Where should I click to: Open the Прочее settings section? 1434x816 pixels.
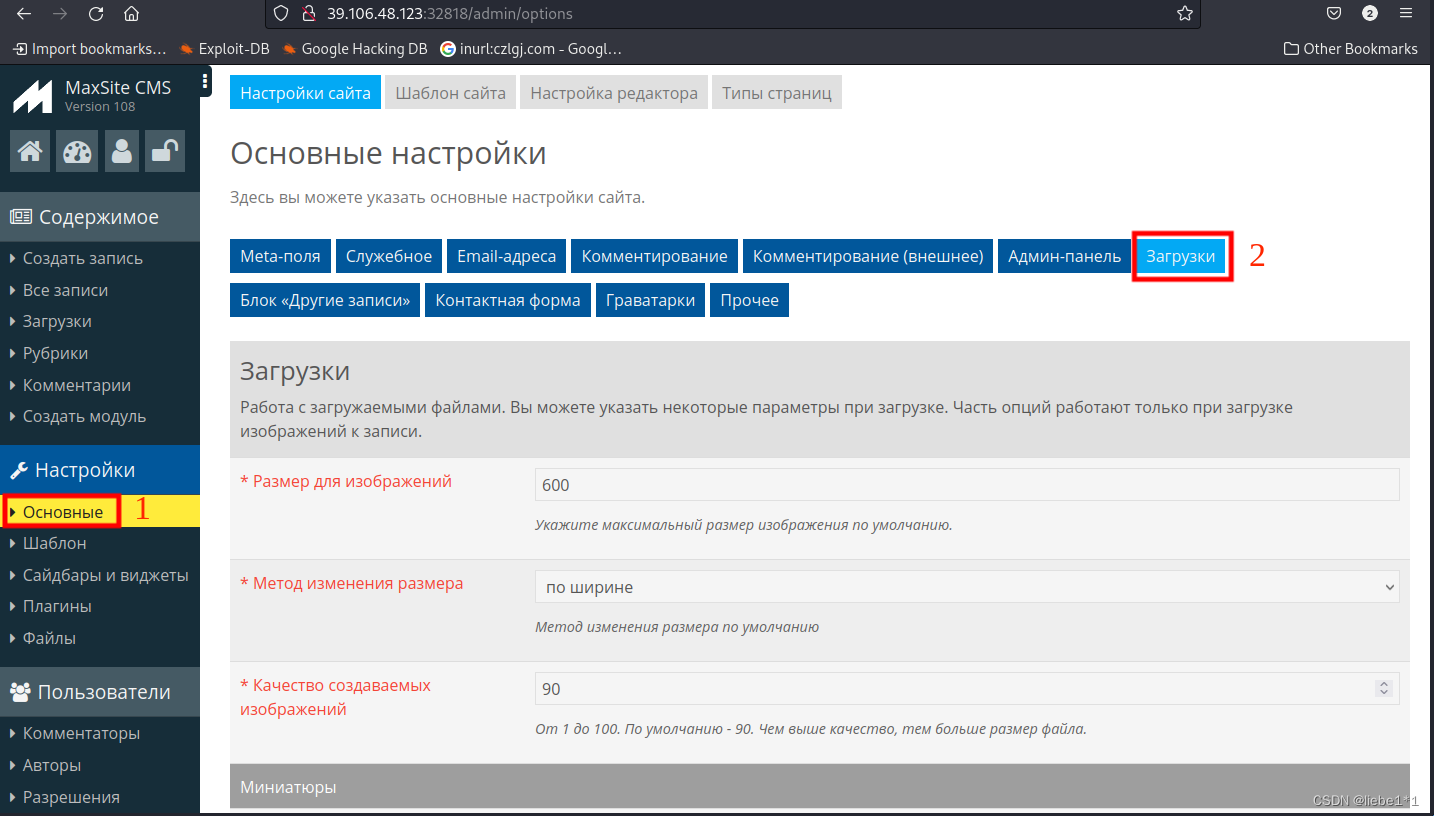click(x=749, y=300)
